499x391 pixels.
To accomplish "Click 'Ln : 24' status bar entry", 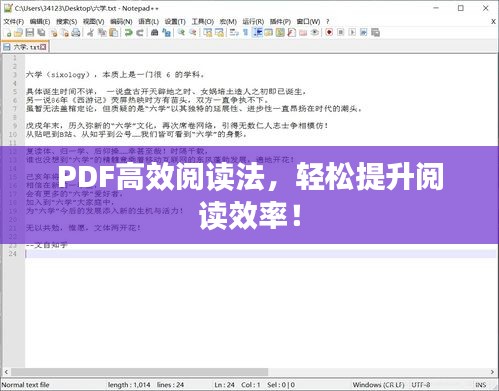I will [x=224, y=385].
